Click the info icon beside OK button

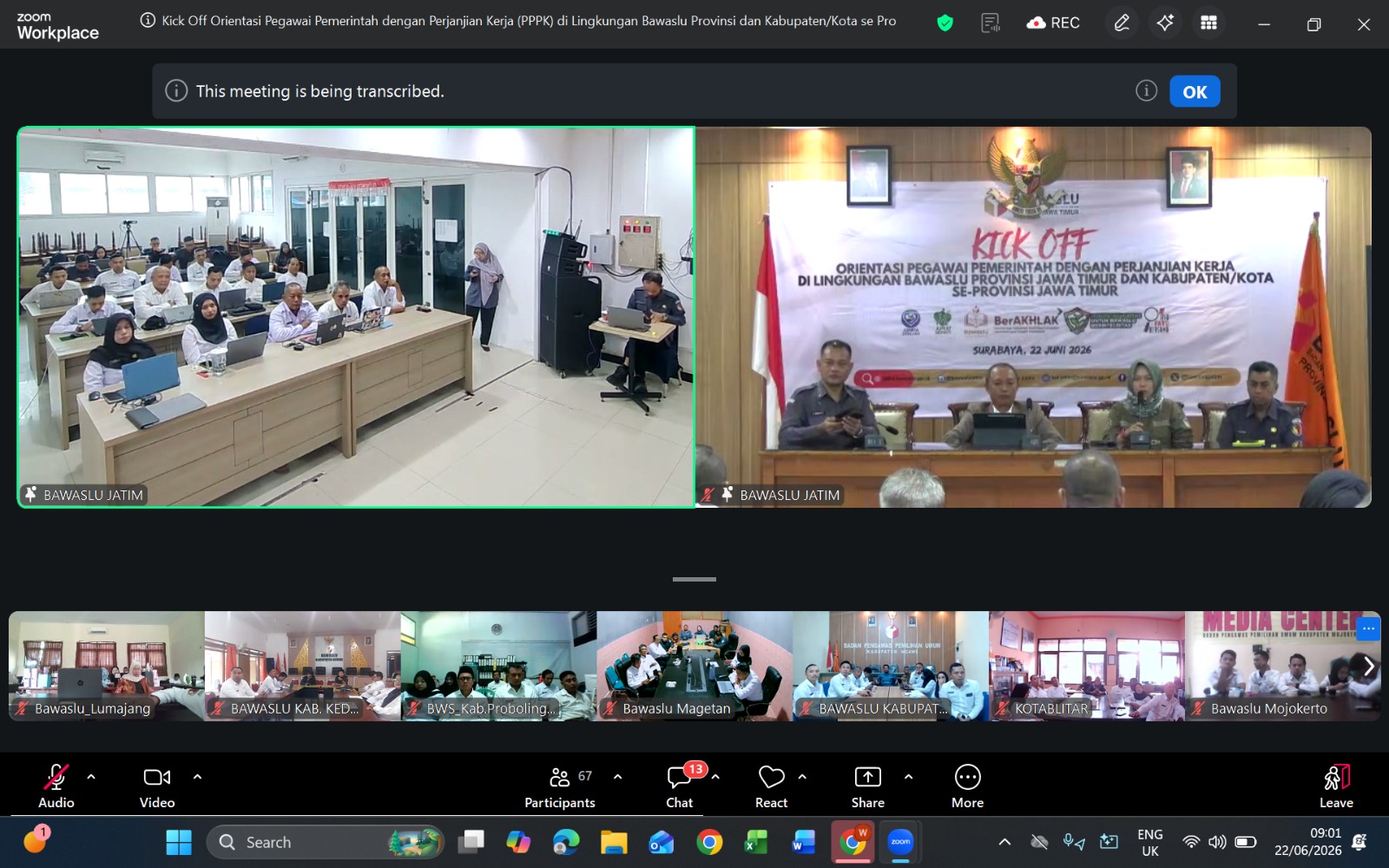tap(1146, 90)
